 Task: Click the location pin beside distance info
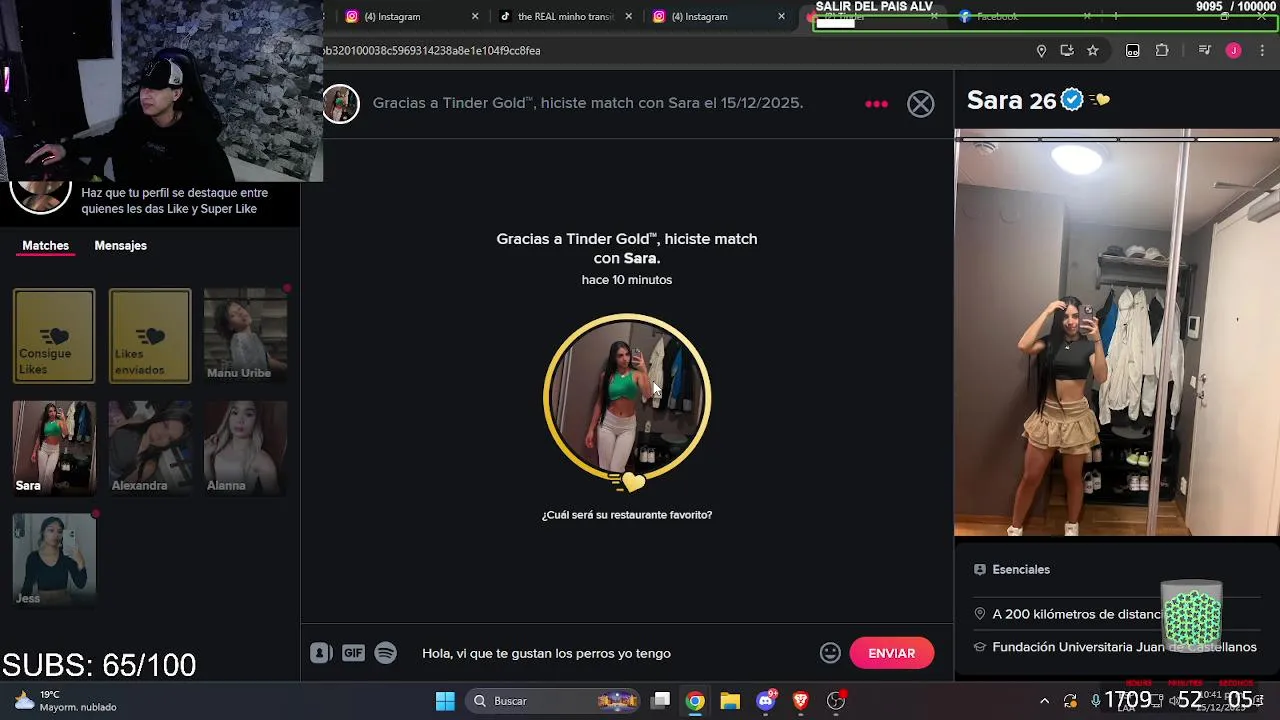980,614
